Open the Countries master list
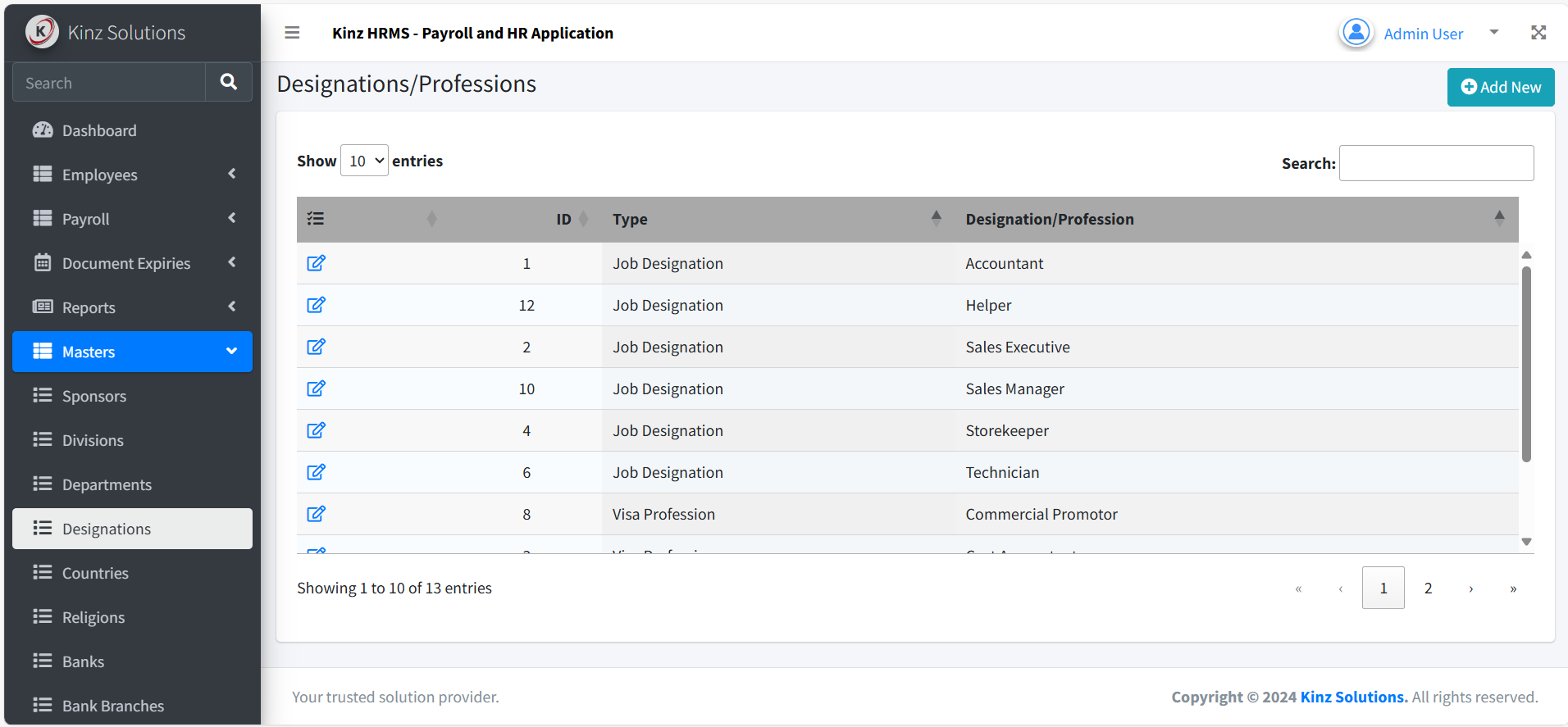This screenshot has height=727, width=1568. click(132, 573)
